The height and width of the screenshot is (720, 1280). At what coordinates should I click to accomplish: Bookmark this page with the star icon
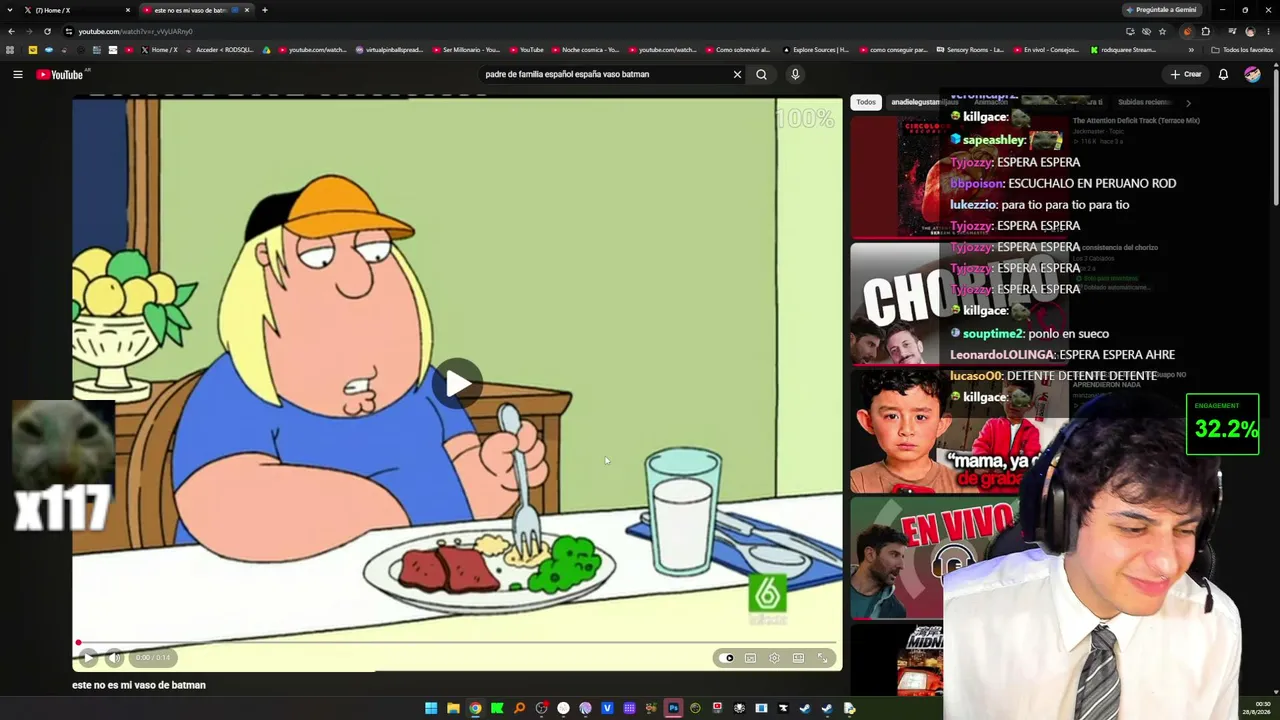(x=1162, y=31)
